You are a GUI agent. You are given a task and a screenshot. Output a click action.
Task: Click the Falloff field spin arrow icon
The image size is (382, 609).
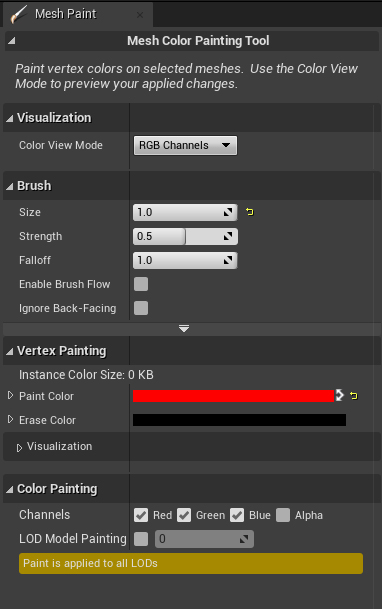coord(228,260)
